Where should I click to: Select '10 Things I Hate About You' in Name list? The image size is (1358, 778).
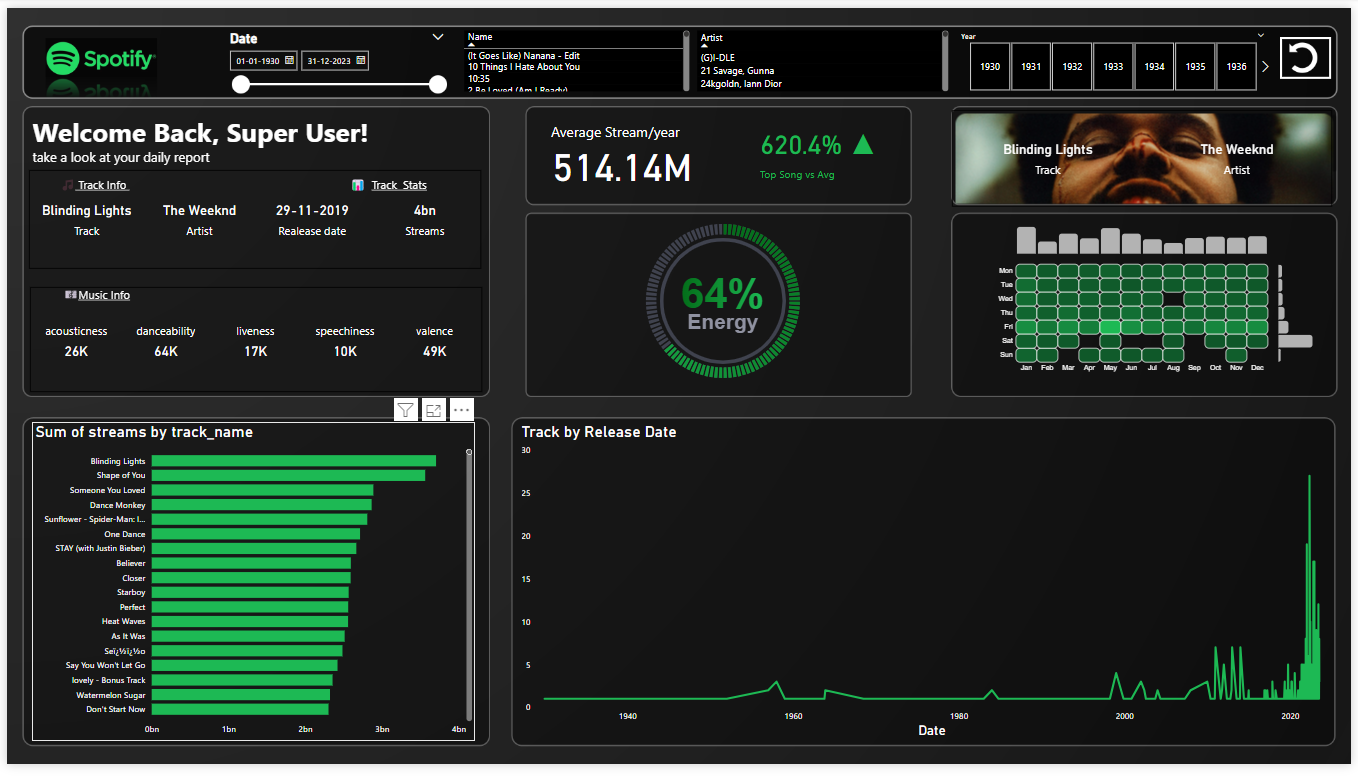coord(524,67)
